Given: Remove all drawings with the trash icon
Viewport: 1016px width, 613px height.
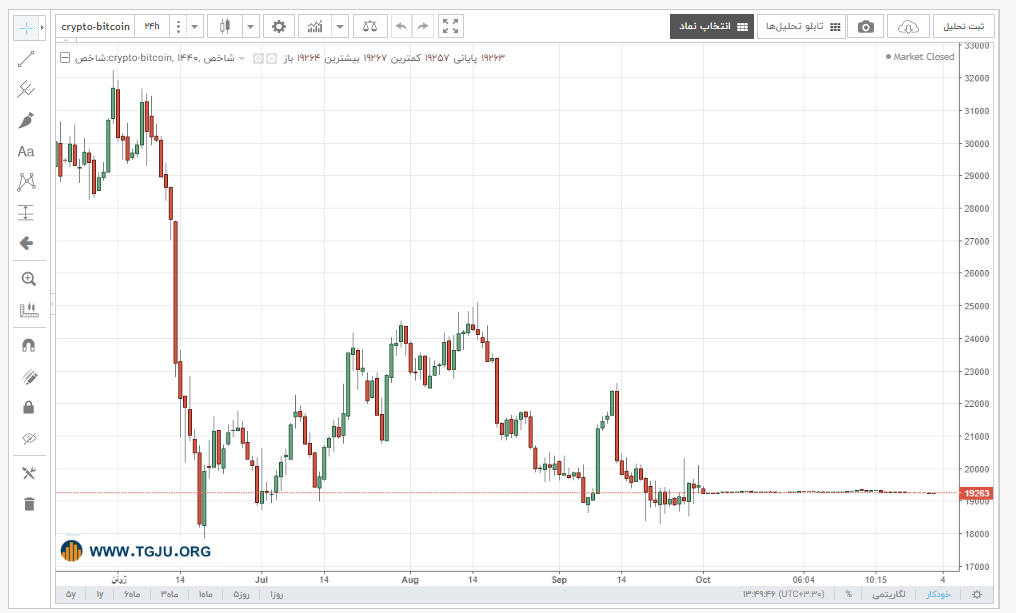Looking at the screenshot, I should pos(29,503).
